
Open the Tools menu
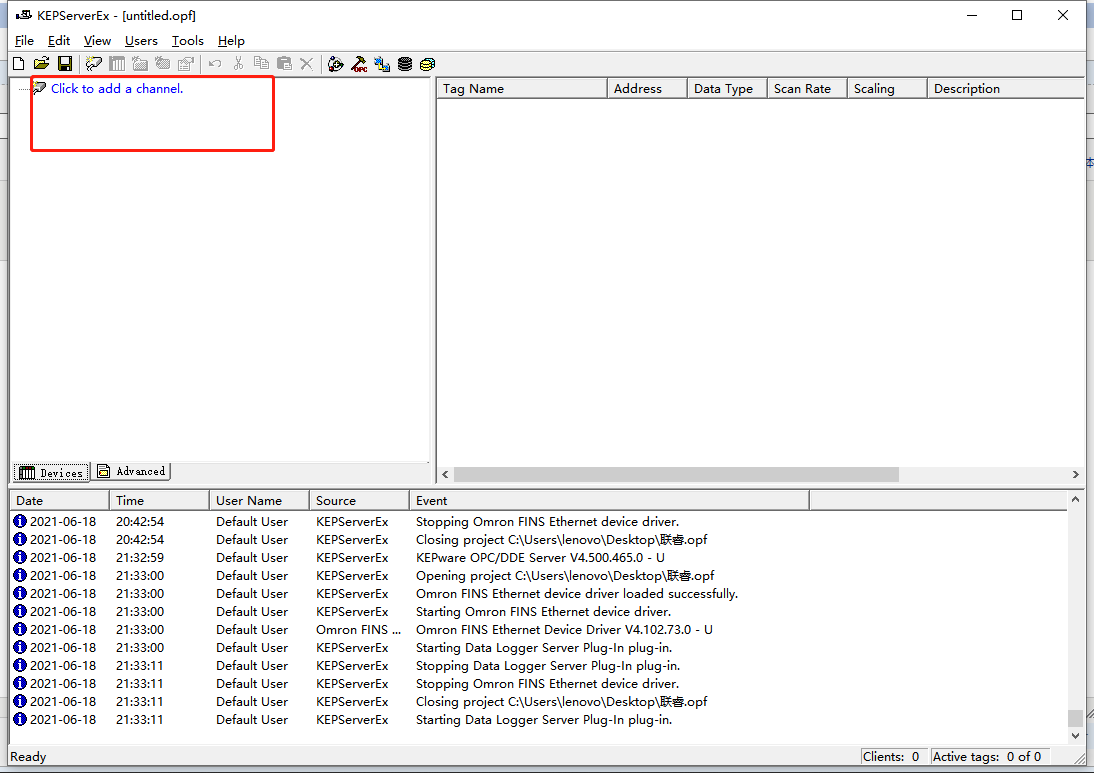(x=188, y=40)
